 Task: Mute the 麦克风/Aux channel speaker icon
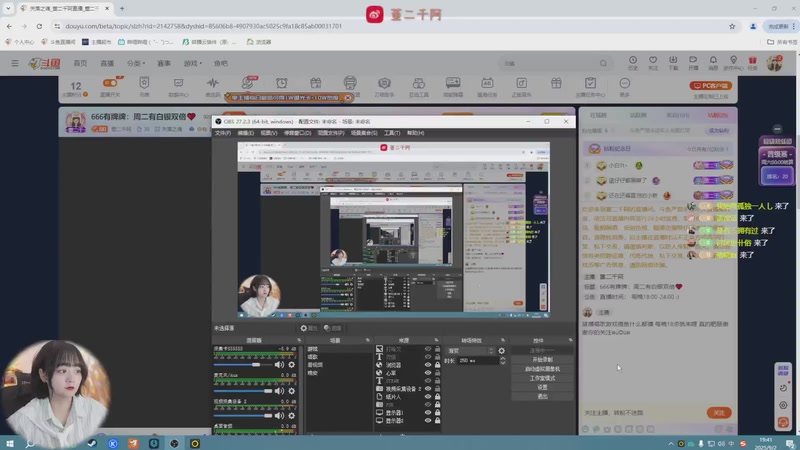click(279, 391)
